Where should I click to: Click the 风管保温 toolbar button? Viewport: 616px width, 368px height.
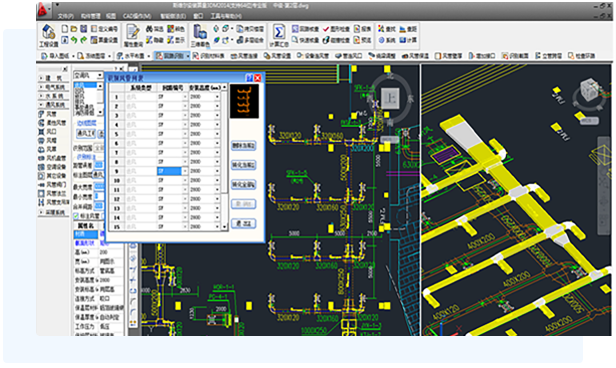coord(415,56)
